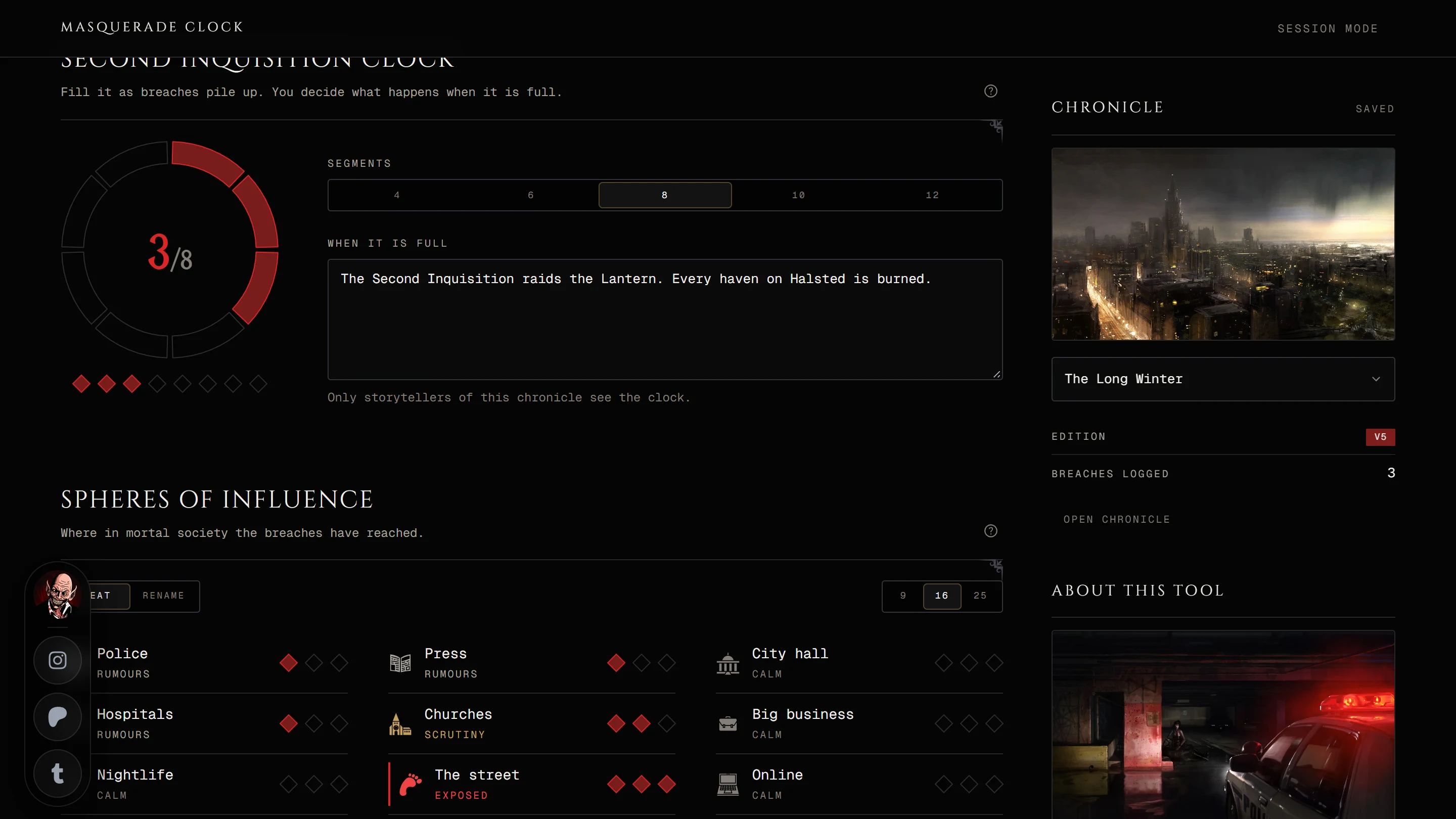Screen dimensions: 1456x819
Task: Open the Tumblr icon in sidebar
Action: 58,773
